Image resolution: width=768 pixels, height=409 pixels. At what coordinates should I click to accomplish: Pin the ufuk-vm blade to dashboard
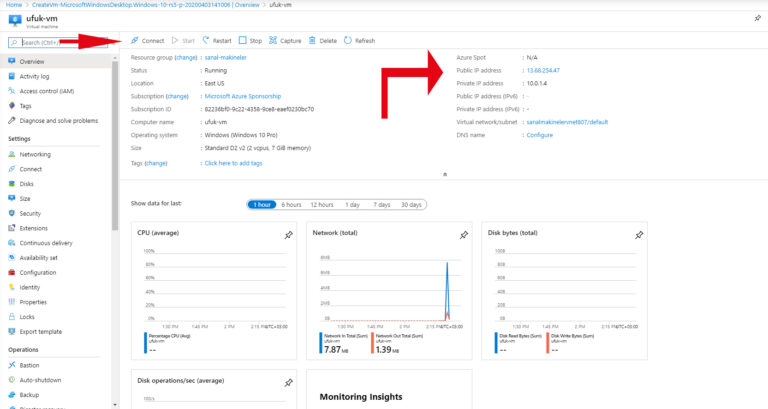pos(758,18)
